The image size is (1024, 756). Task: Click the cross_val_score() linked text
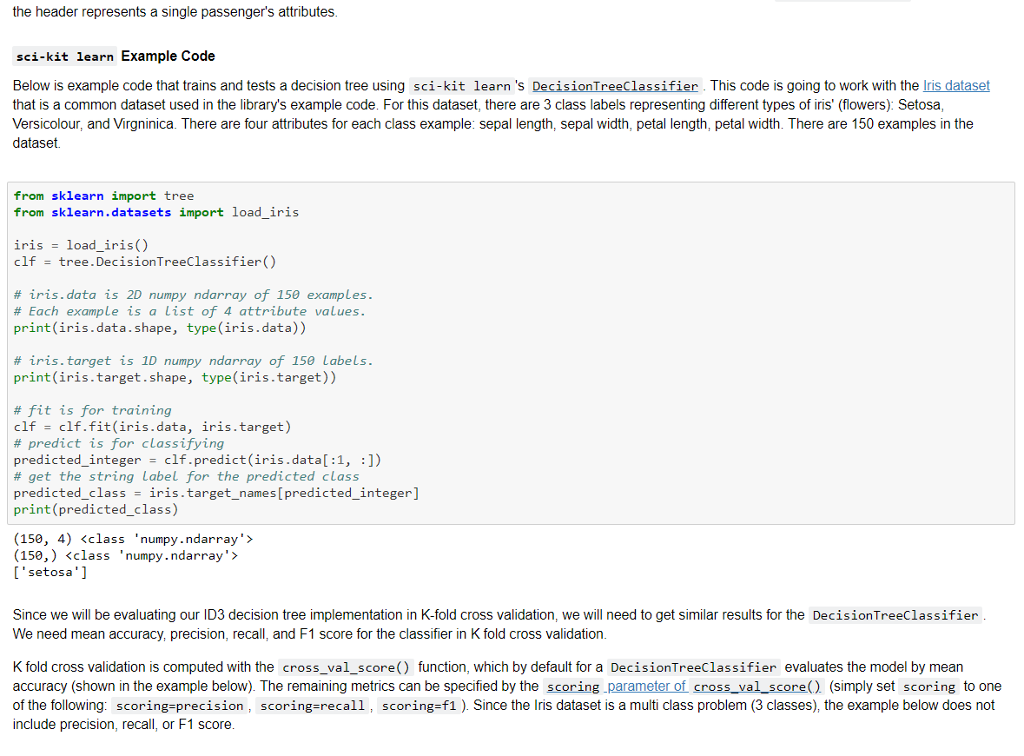756,686
